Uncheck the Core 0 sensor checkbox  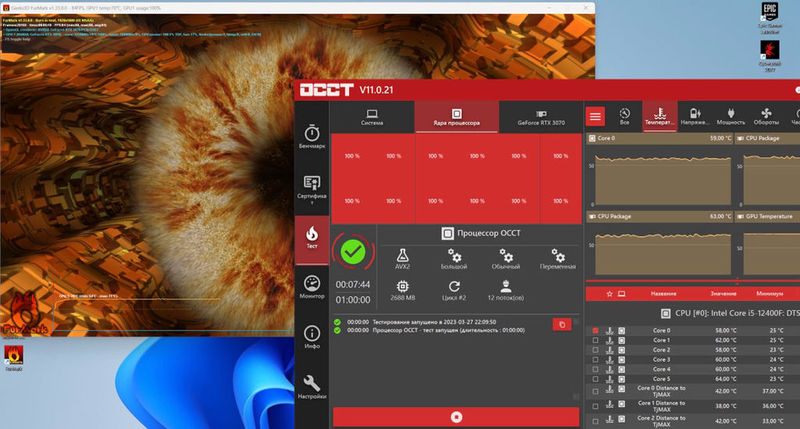pos(595,331)
